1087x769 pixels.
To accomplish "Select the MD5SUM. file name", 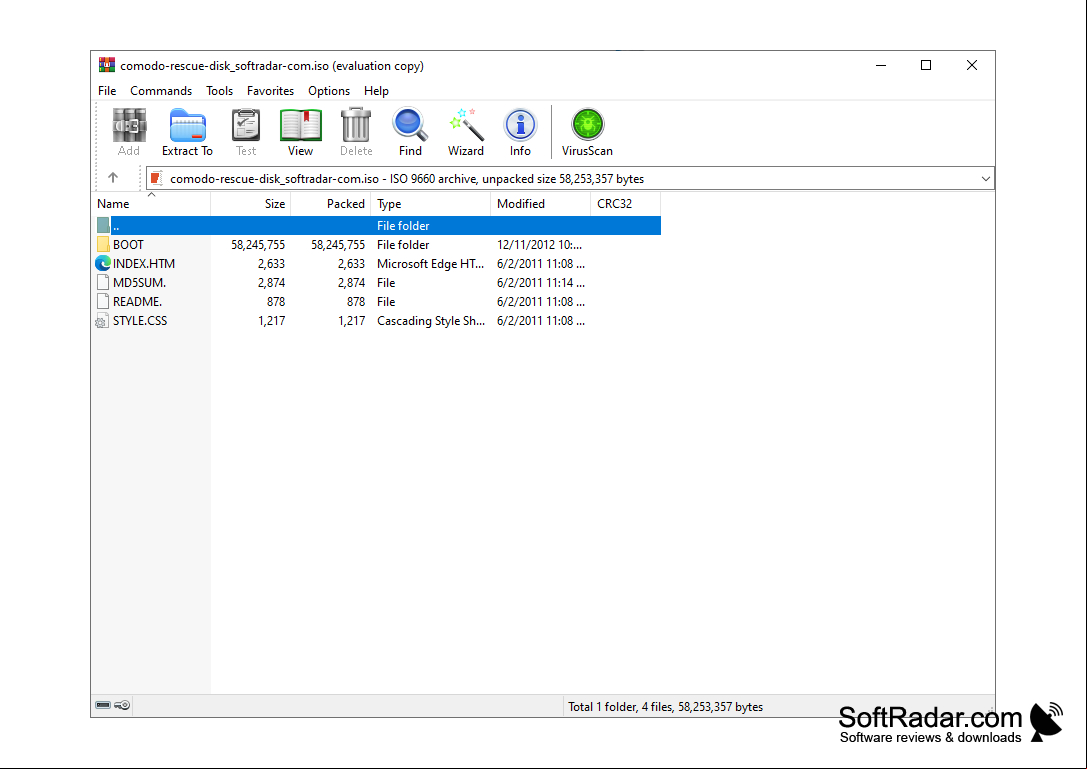I will point(139,283).
